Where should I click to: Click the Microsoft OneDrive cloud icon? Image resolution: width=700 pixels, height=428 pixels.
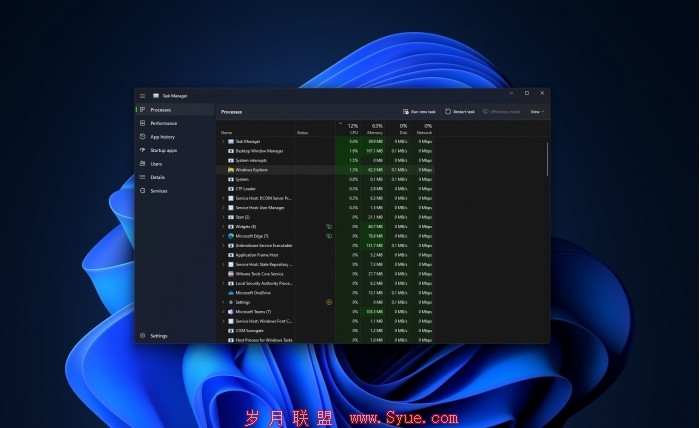(x=231, y=293)
